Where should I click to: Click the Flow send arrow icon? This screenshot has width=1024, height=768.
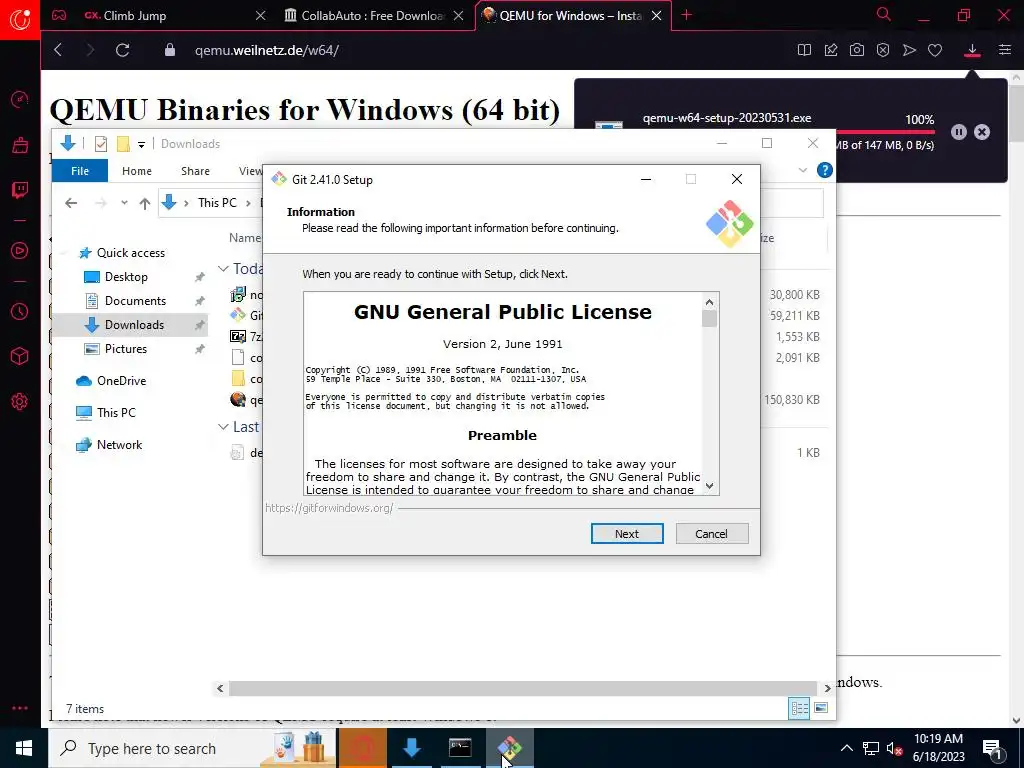tap(909, 50)
